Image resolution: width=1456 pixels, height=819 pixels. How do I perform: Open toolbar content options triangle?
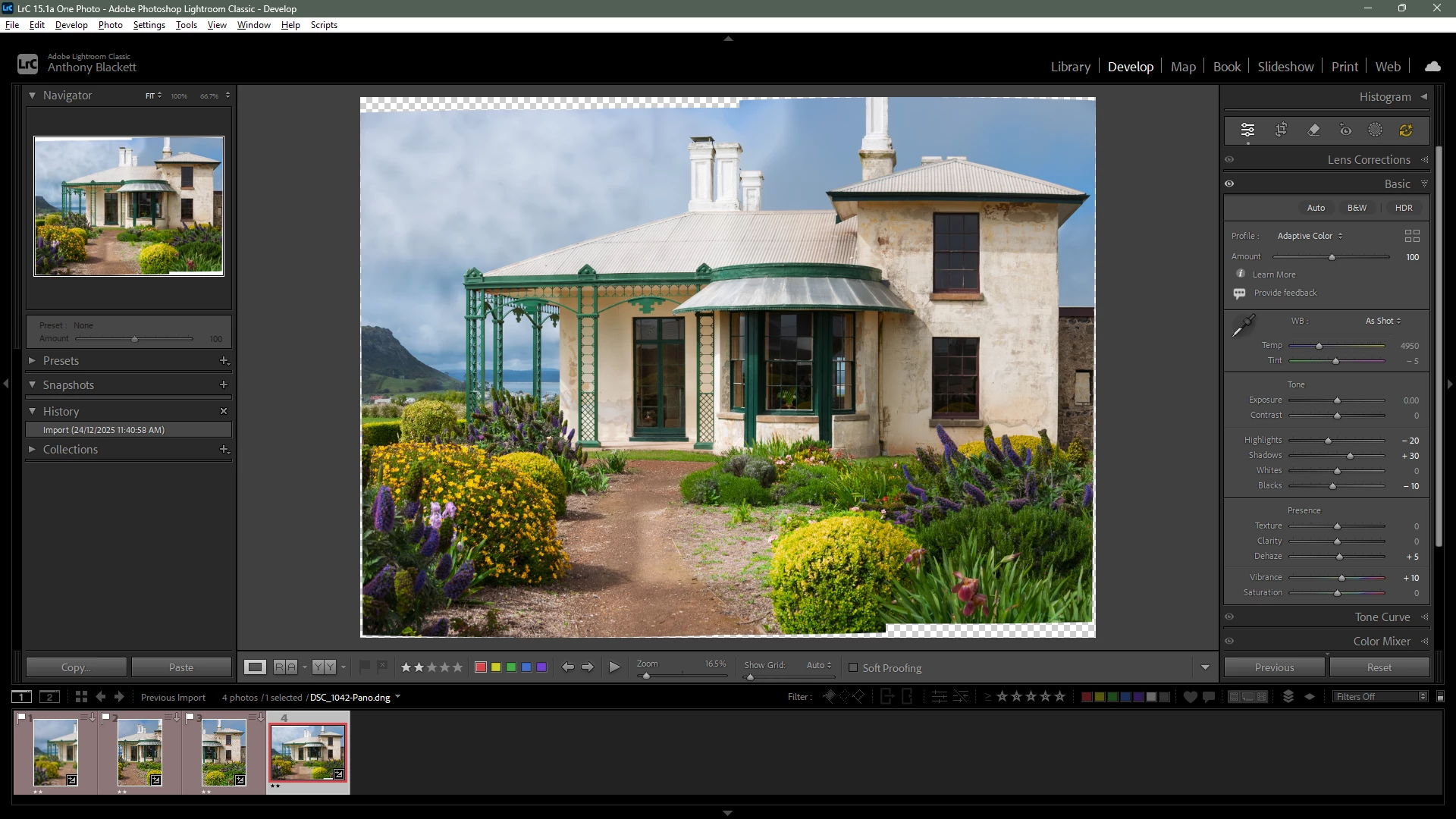coord(1205,668)
